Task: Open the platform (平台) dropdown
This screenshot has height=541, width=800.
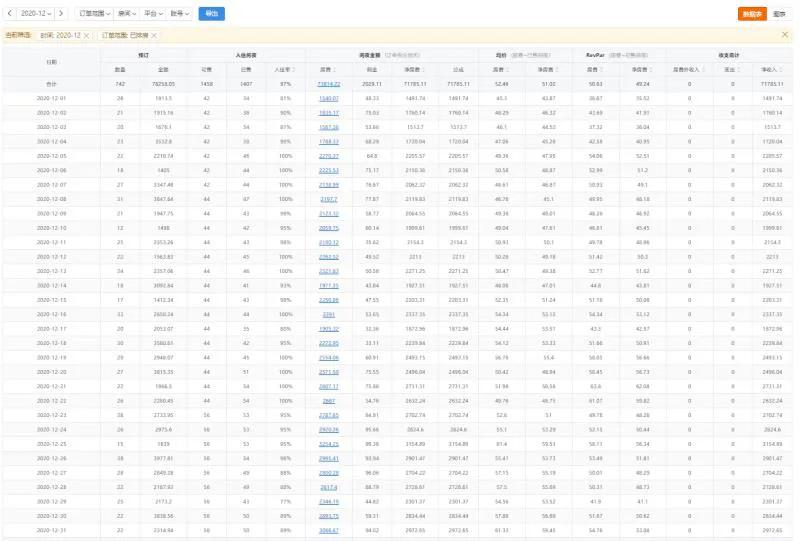Action: [153, 13]
